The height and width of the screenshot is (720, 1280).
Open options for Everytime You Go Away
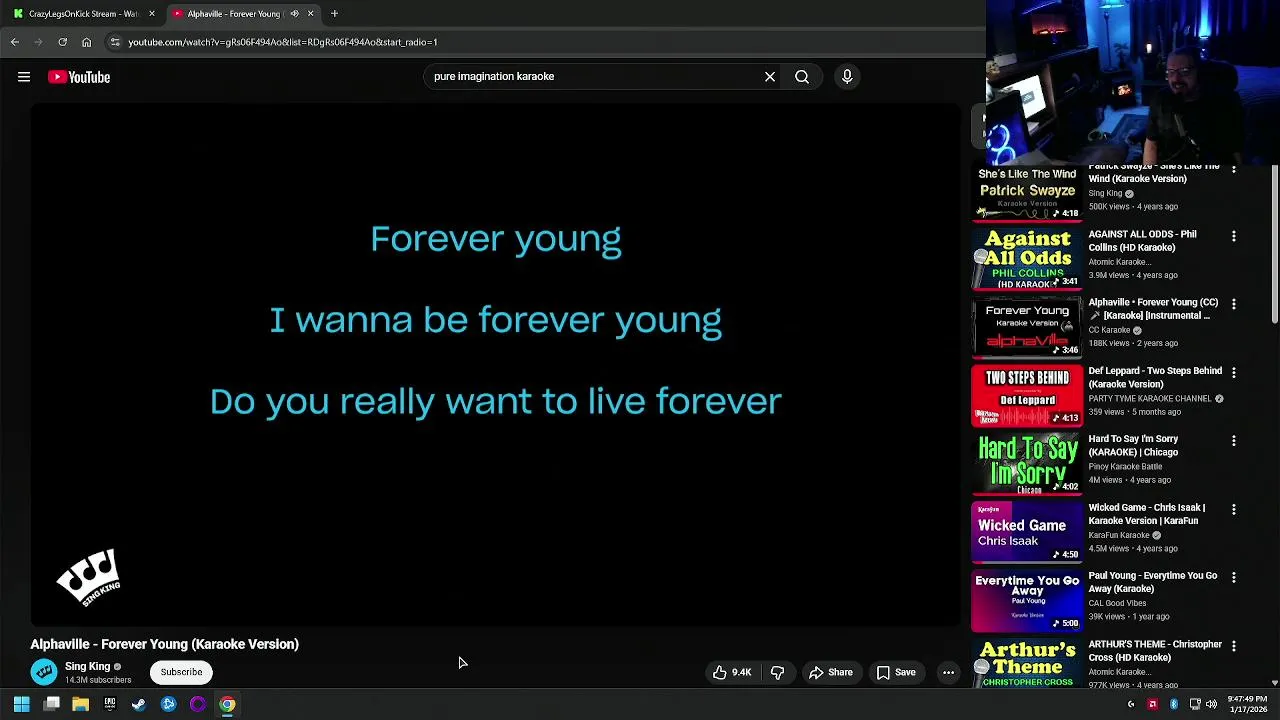pos(1233,577)
